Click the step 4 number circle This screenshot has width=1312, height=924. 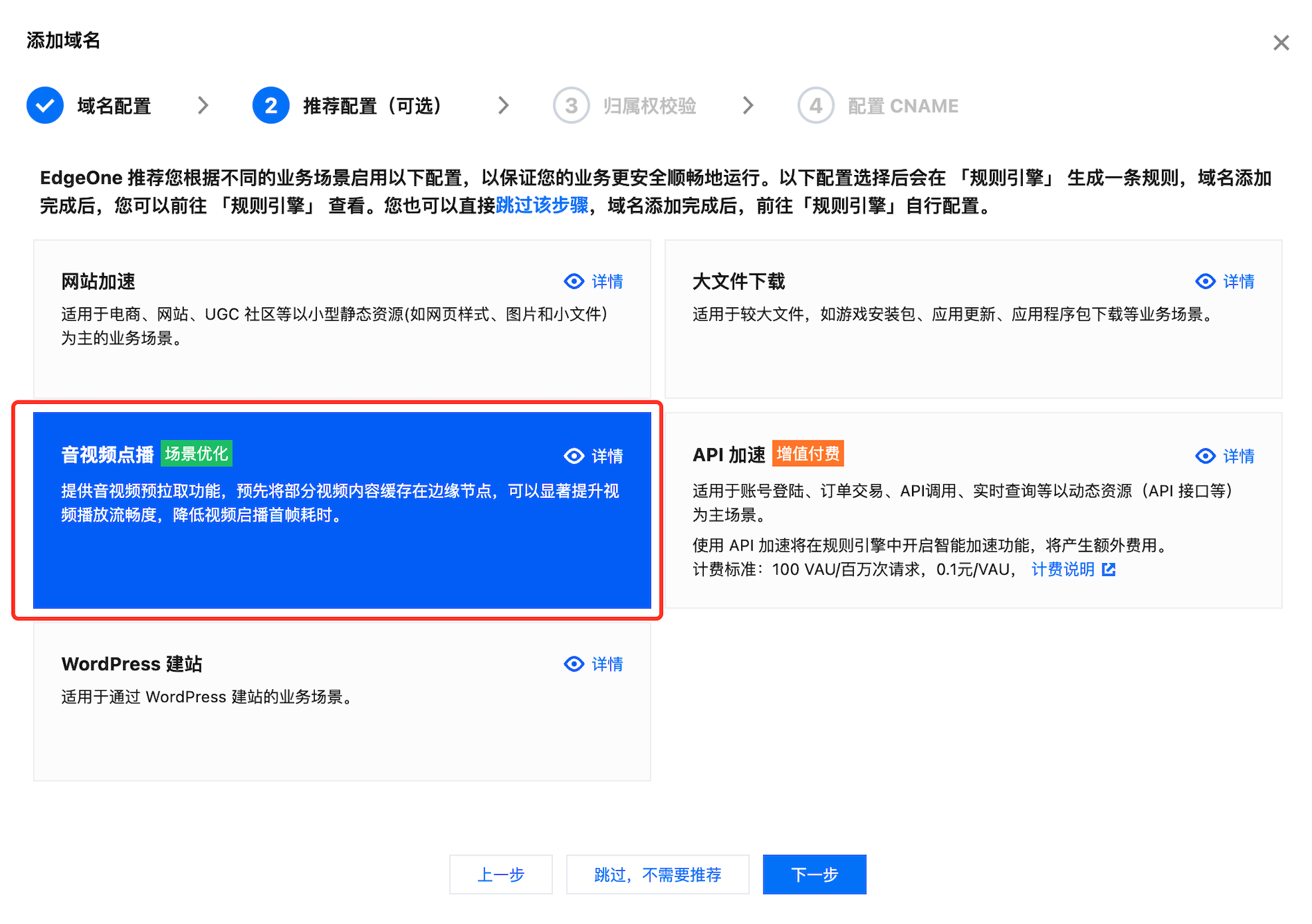pyautogui.click(x=816, y=105)
